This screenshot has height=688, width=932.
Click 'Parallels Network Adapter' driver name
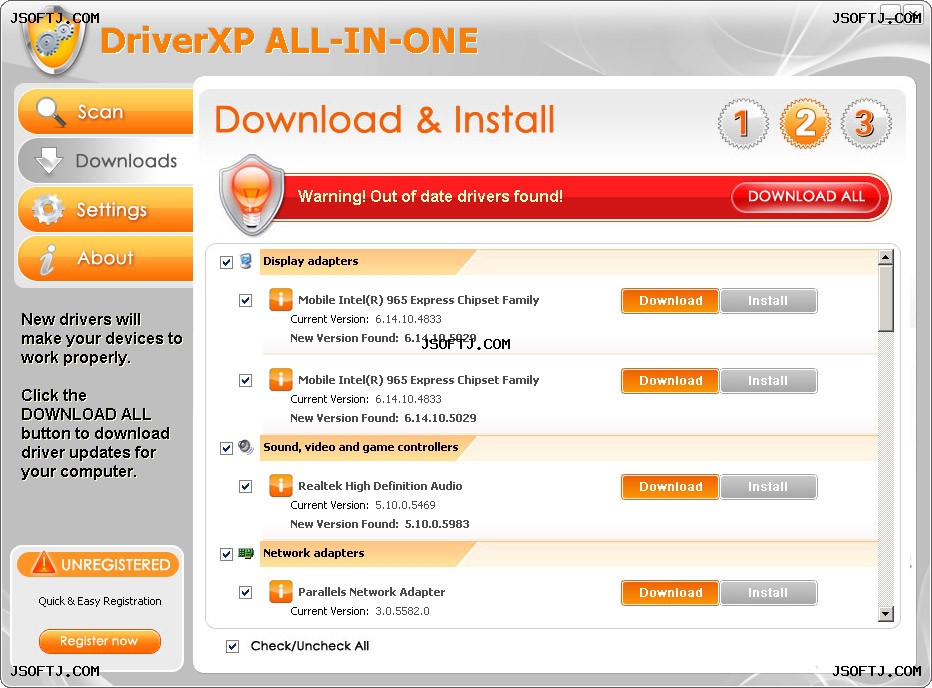pyautogui.click(x=371, y=592)
